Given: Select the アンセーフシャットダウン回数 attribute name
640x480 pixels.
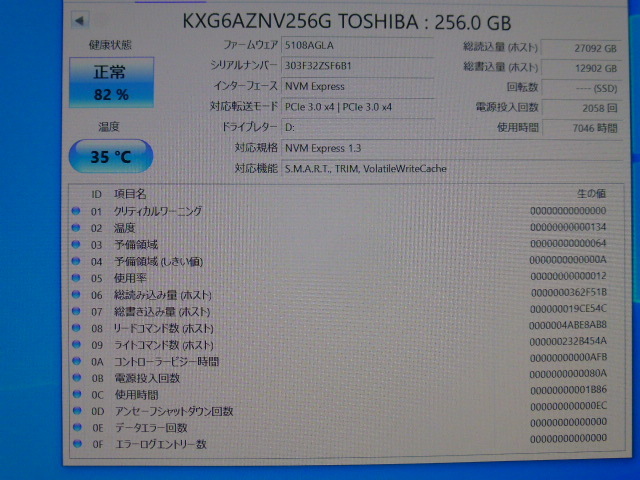Looking at the screenshot, I should pos(174,411).
